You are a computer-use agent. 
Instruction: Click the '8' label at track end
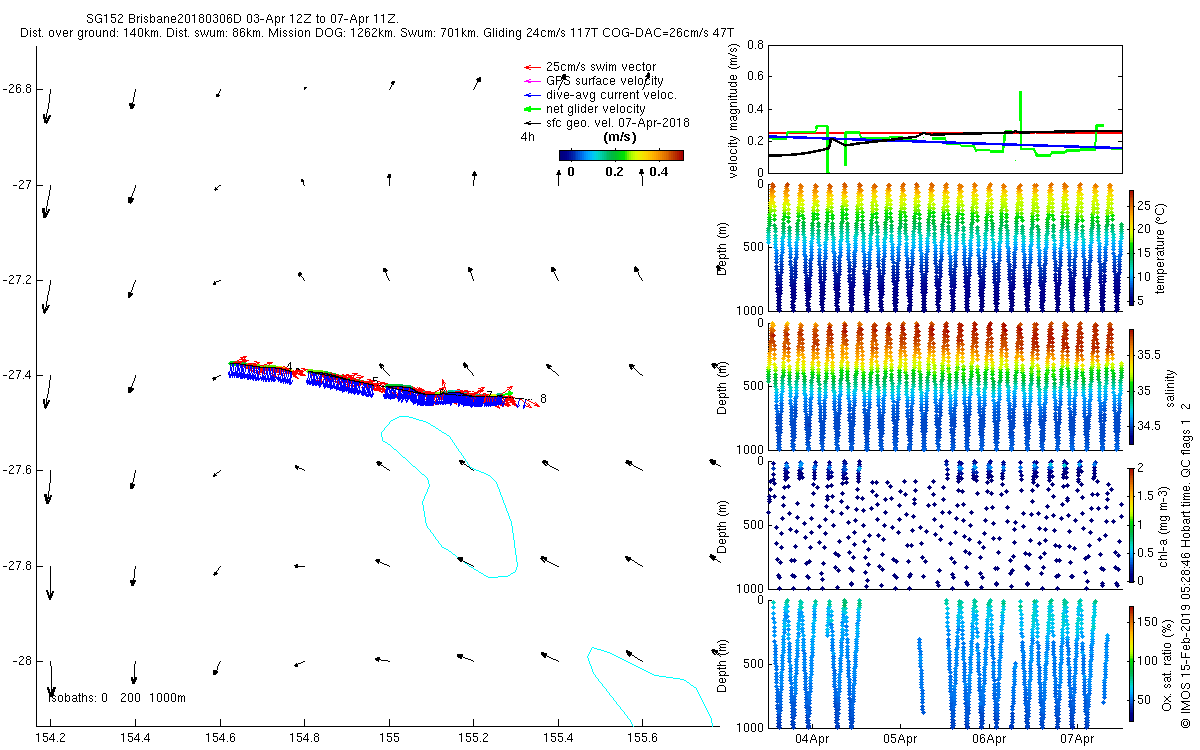(x=543, y=400)
